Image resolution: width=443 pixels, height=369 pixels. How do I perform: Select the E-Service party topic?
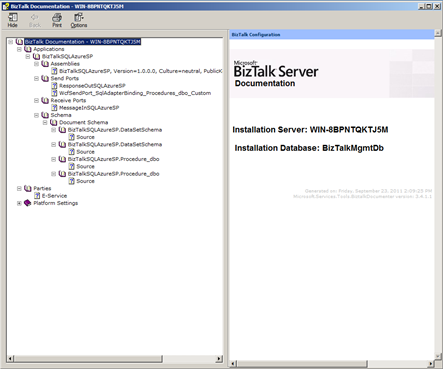(x=54, y=196)
